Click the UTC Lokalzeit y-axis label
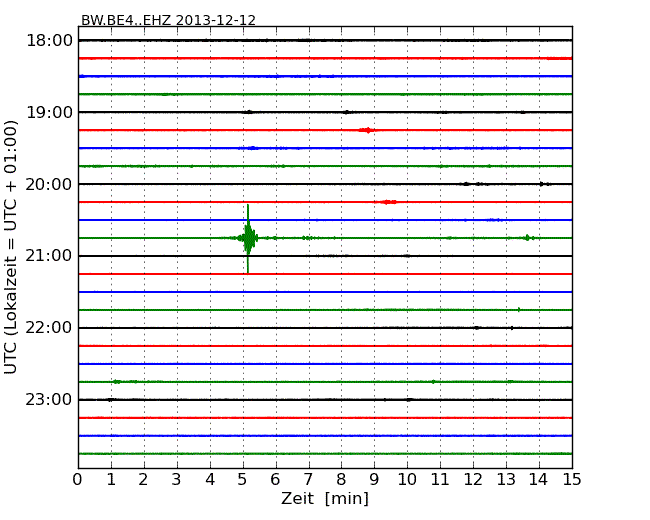 tap(12, 246)
